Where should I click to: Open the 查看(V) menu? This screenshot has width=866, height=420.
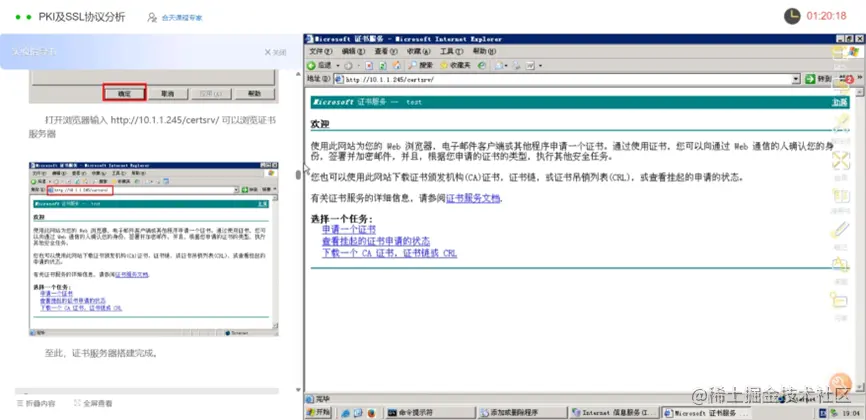tap(386, 51)
